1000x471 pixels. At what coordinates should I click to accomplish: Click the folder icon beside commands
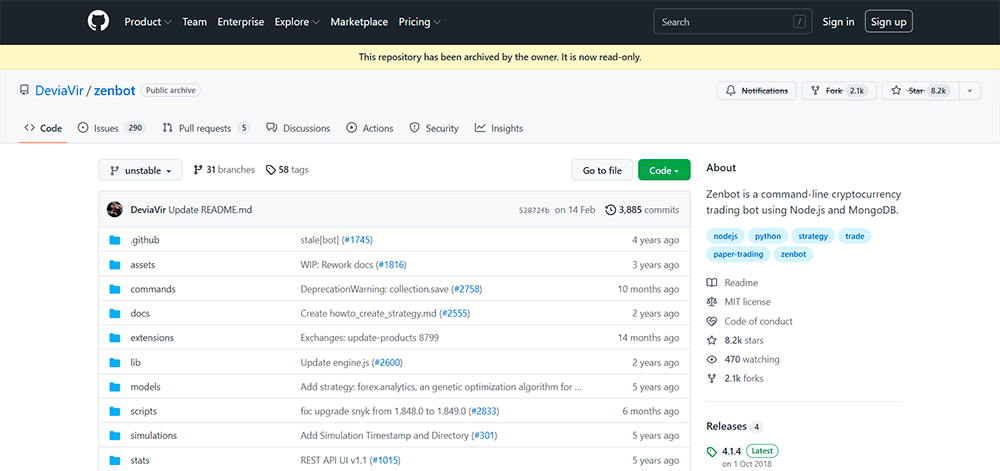coord(115,289)
